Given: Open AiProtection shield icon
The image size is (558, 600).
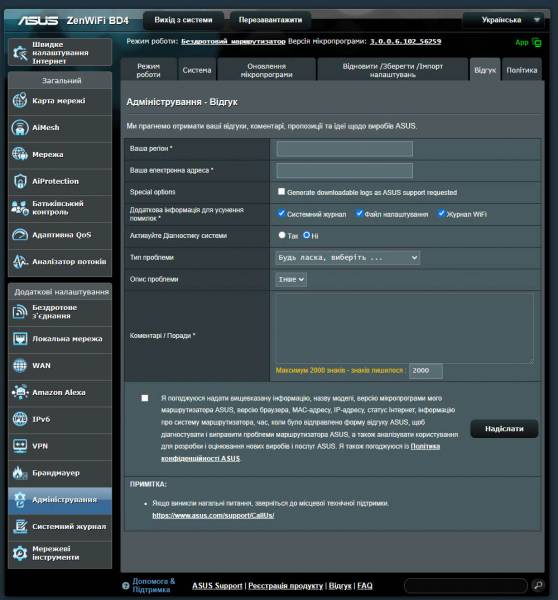Looking at the screenshot, I should pyautogui.click(x=20, y=181).
